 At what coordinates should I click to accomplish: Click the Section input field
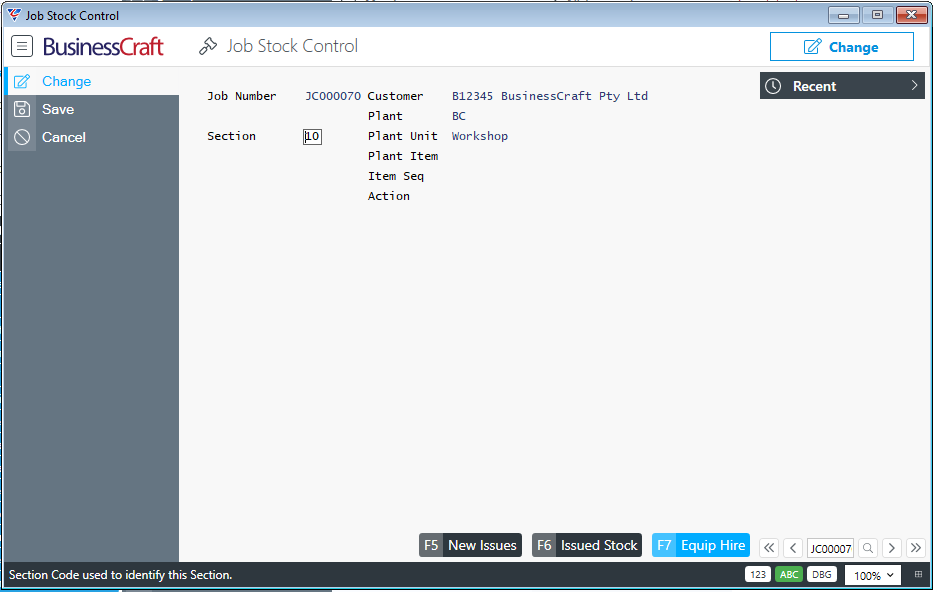coord(312,137)
